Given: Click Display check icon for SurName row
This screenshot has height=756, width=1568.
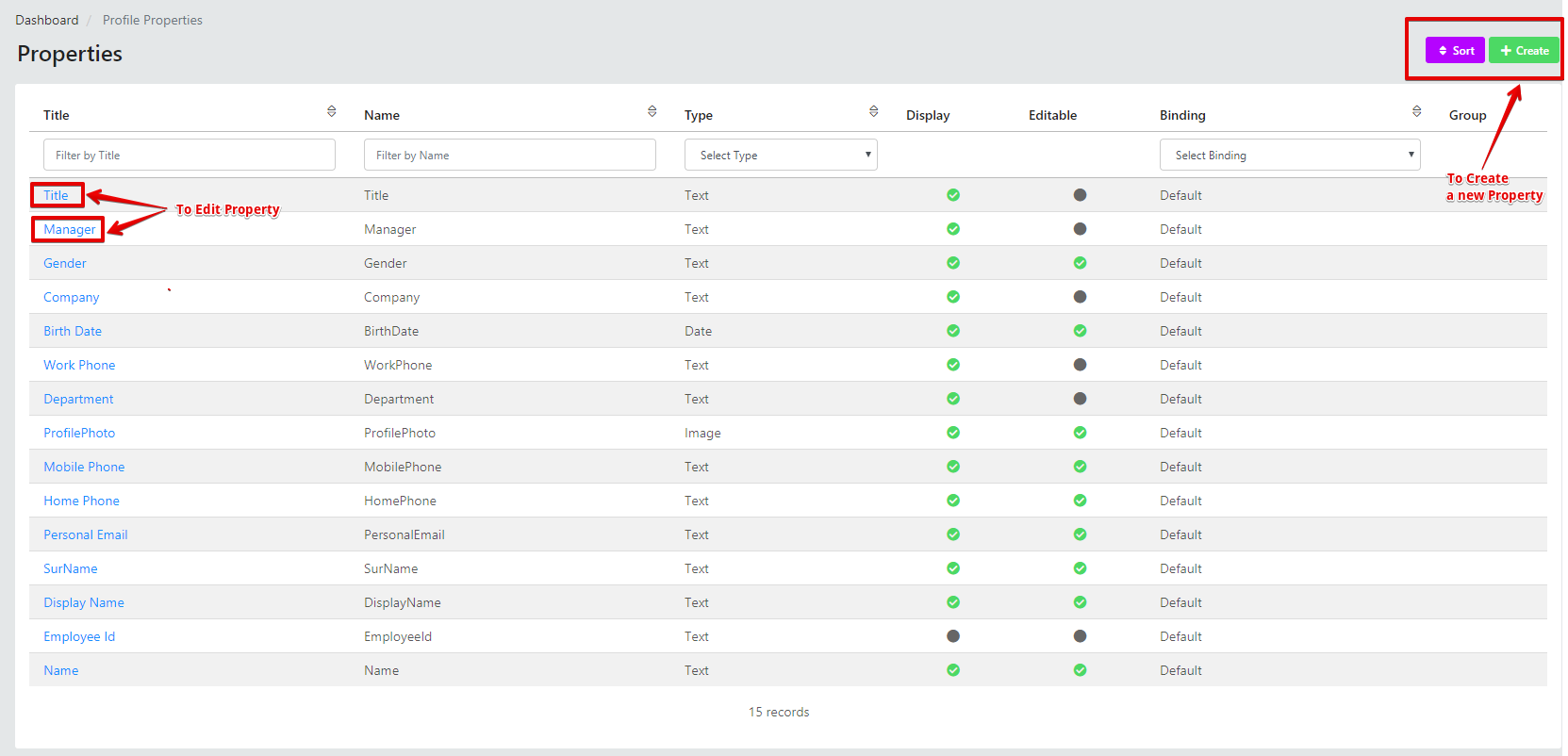Looking at the screenshot, I should coord(953,568).
